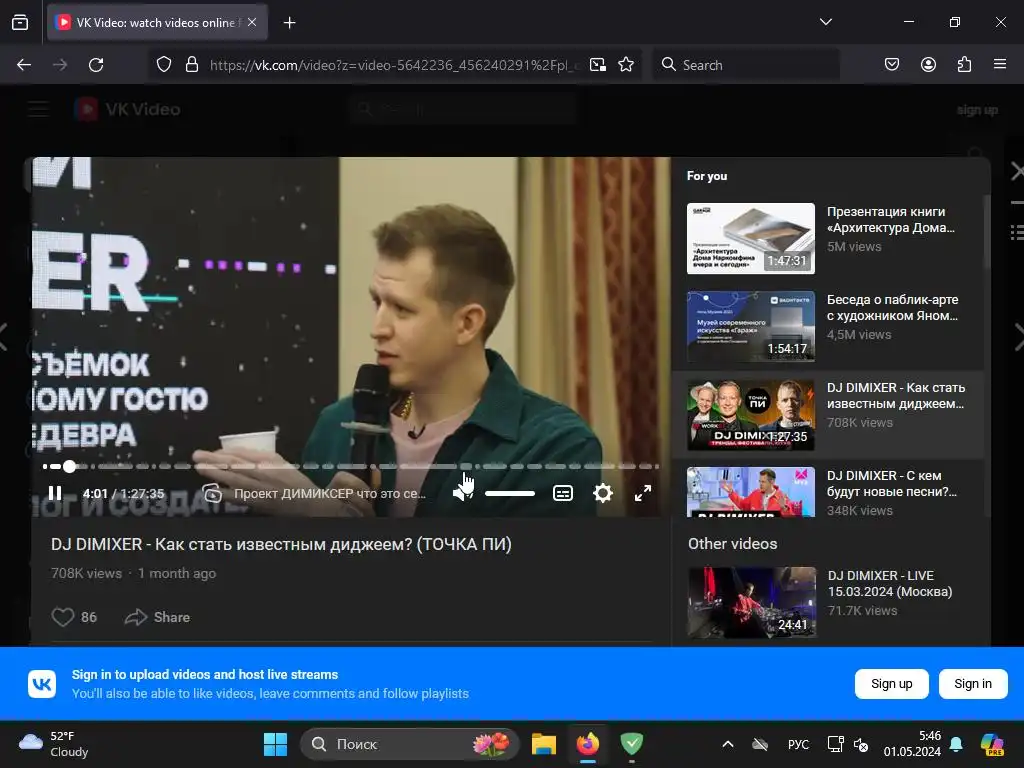This screenshot has width=1024, height=768.
Task: Click the vk.com address bar URL
Action: (394, 65)
